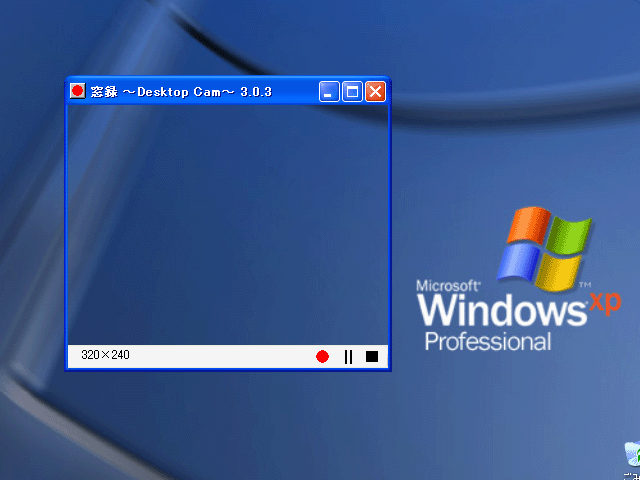Stop recording with the black square button
Screen dimensions: 640x480
point(372,356)
